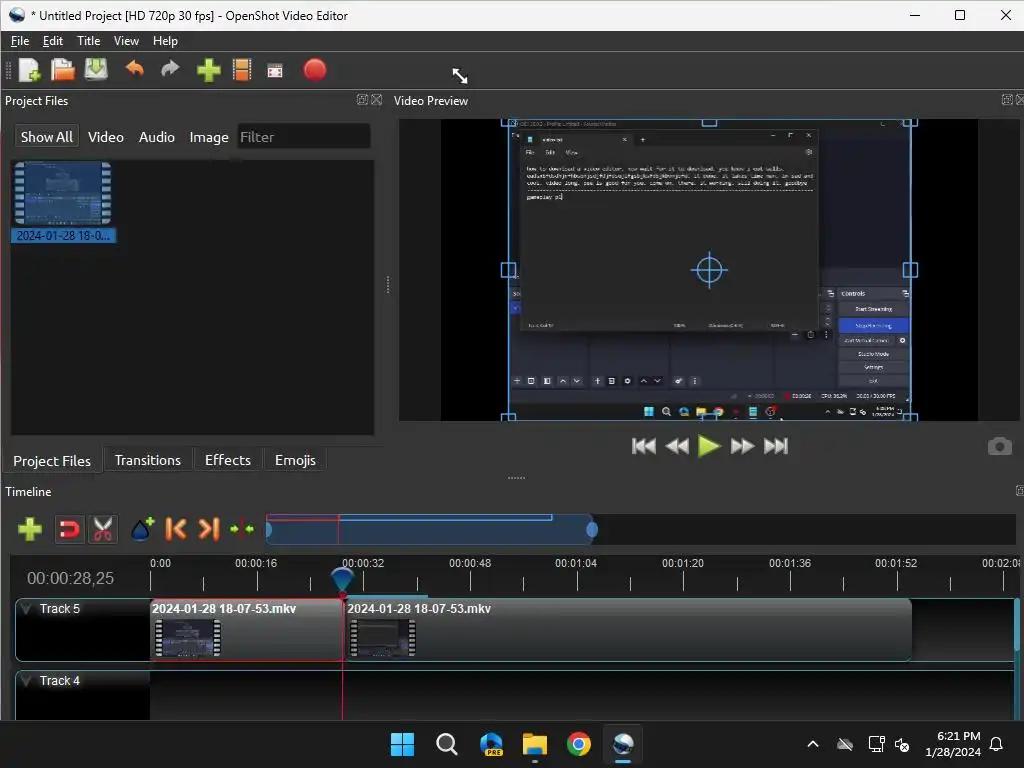Show hidden system tray icons
The image size is (1024, 768).
coord(813,744)
